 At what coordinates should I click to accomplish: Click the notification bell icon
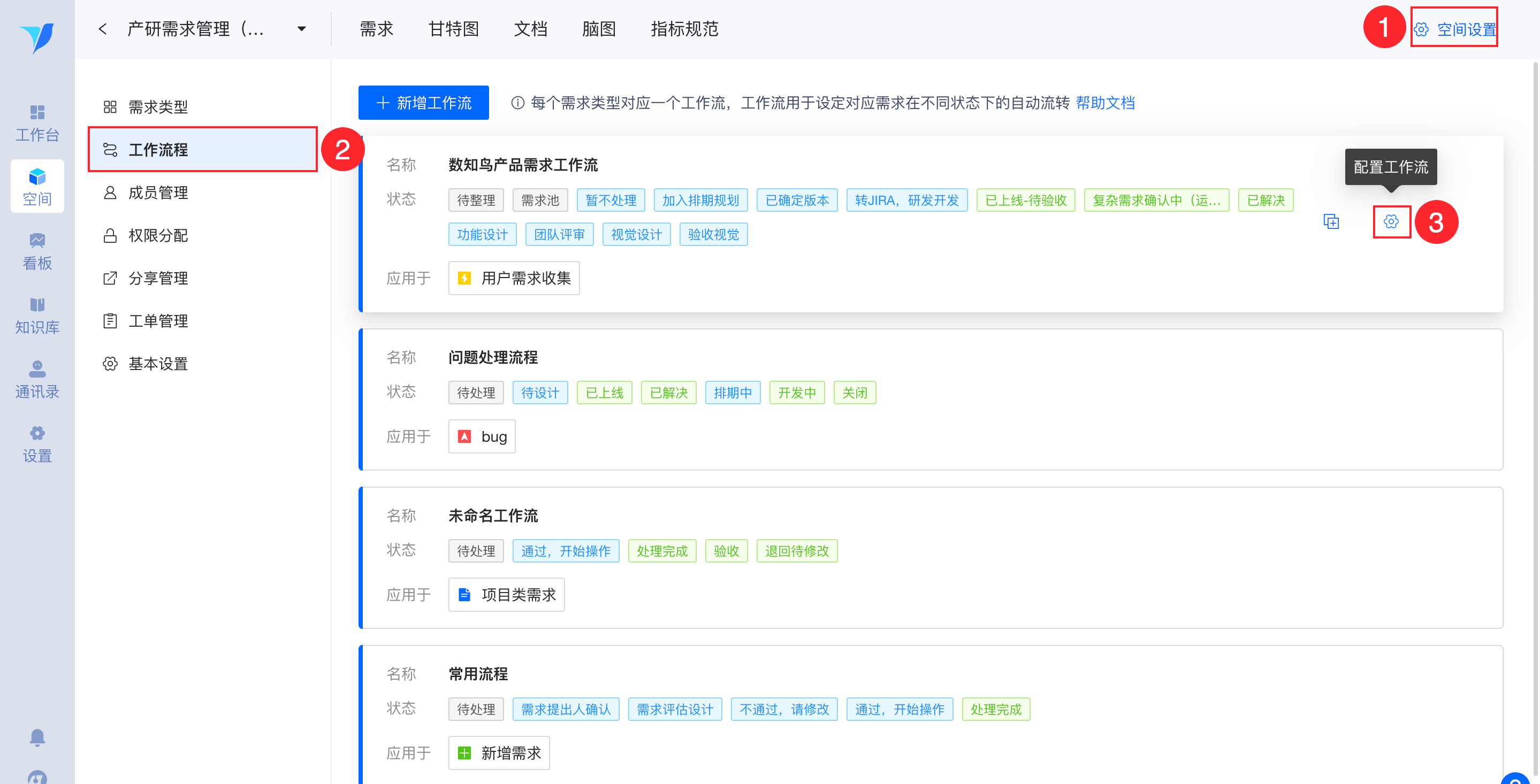point(37,737)
